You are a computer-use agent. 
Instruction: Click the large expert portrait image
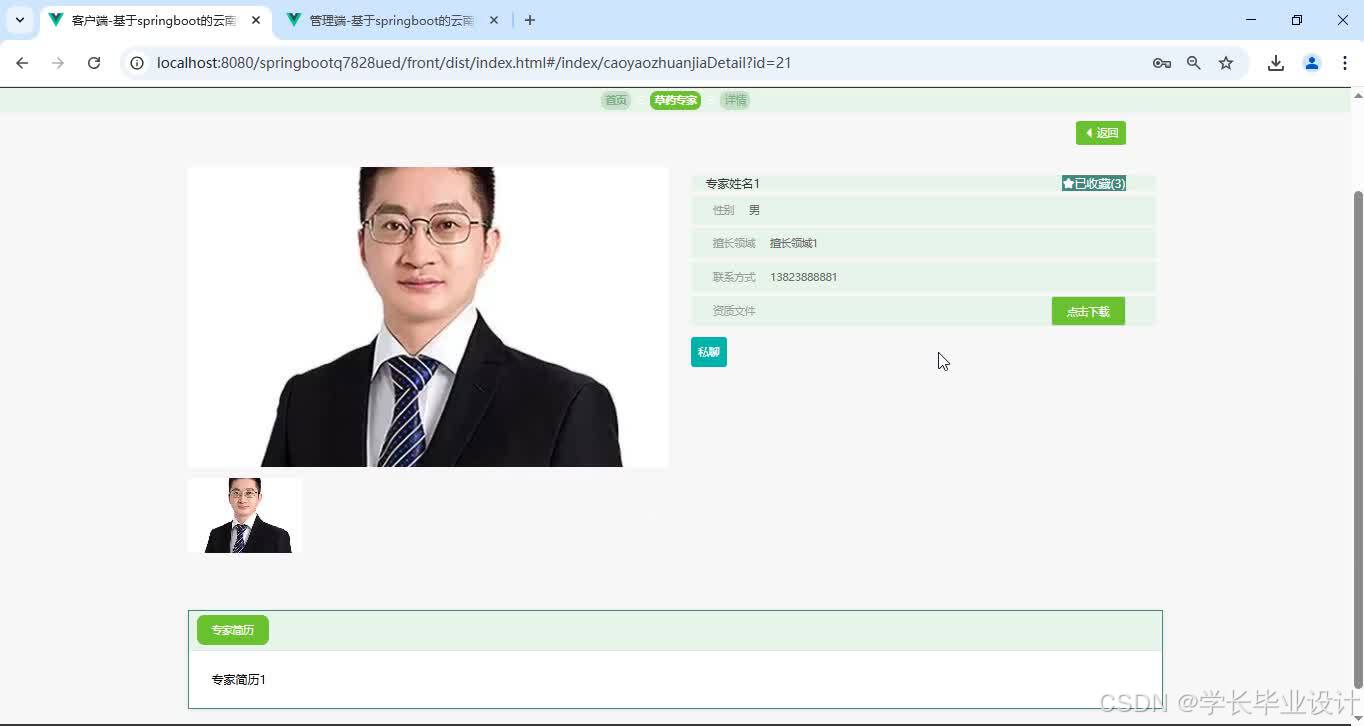[x=428, y=317]
